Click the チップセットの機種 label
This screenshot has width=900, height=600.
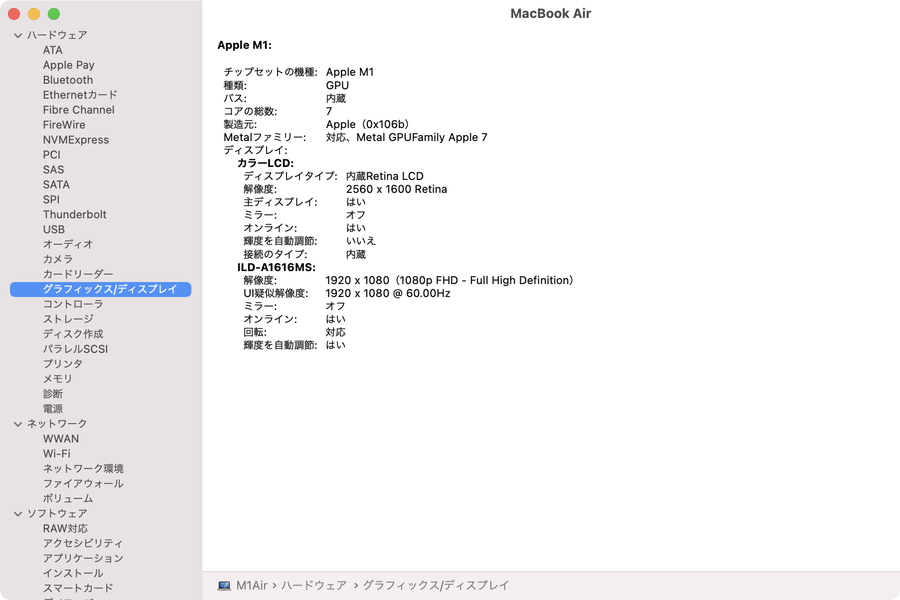[x=270, y=72]
